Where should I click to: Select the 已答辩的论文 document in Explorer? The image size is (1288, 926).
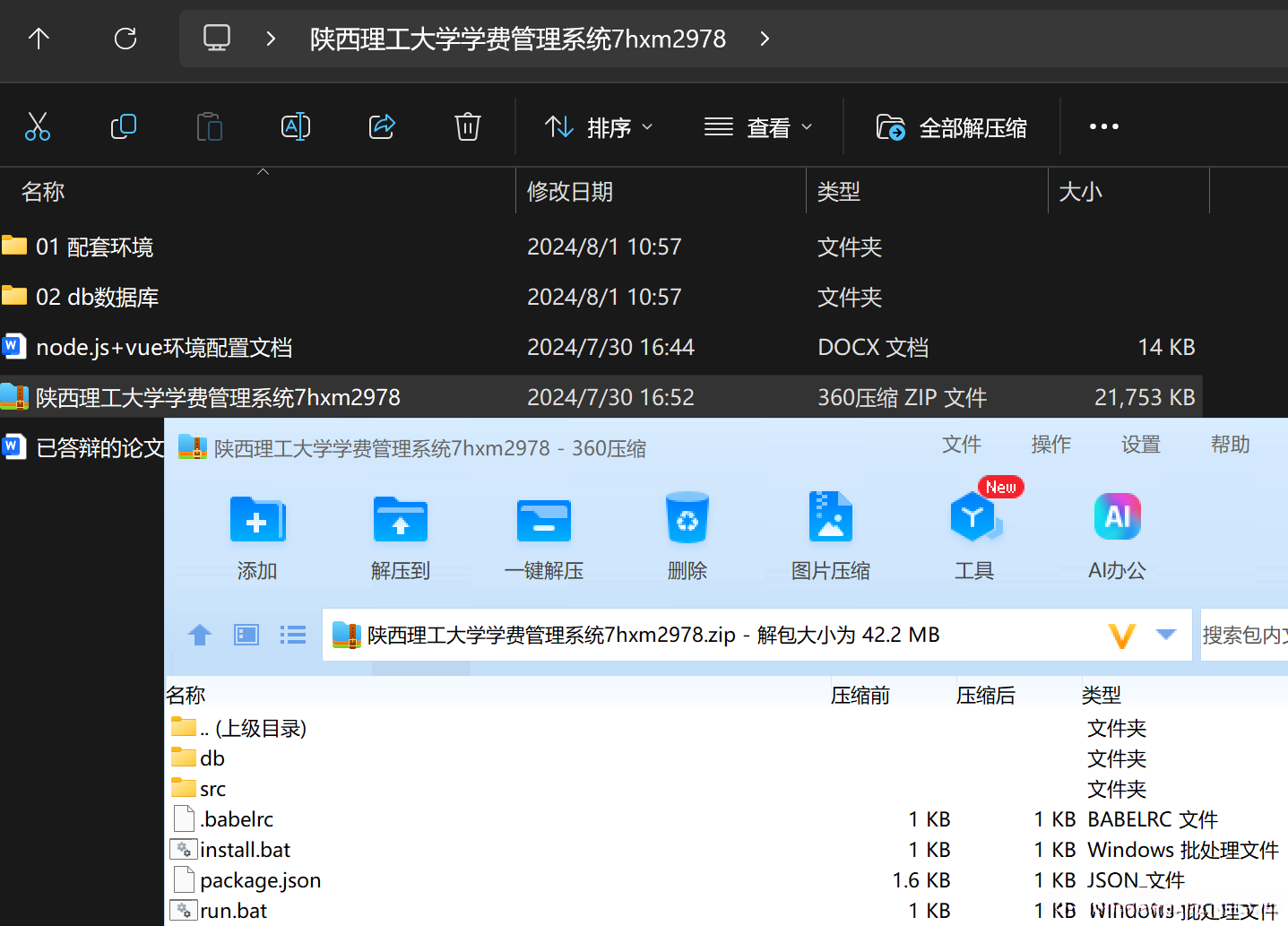pos(82,447)
